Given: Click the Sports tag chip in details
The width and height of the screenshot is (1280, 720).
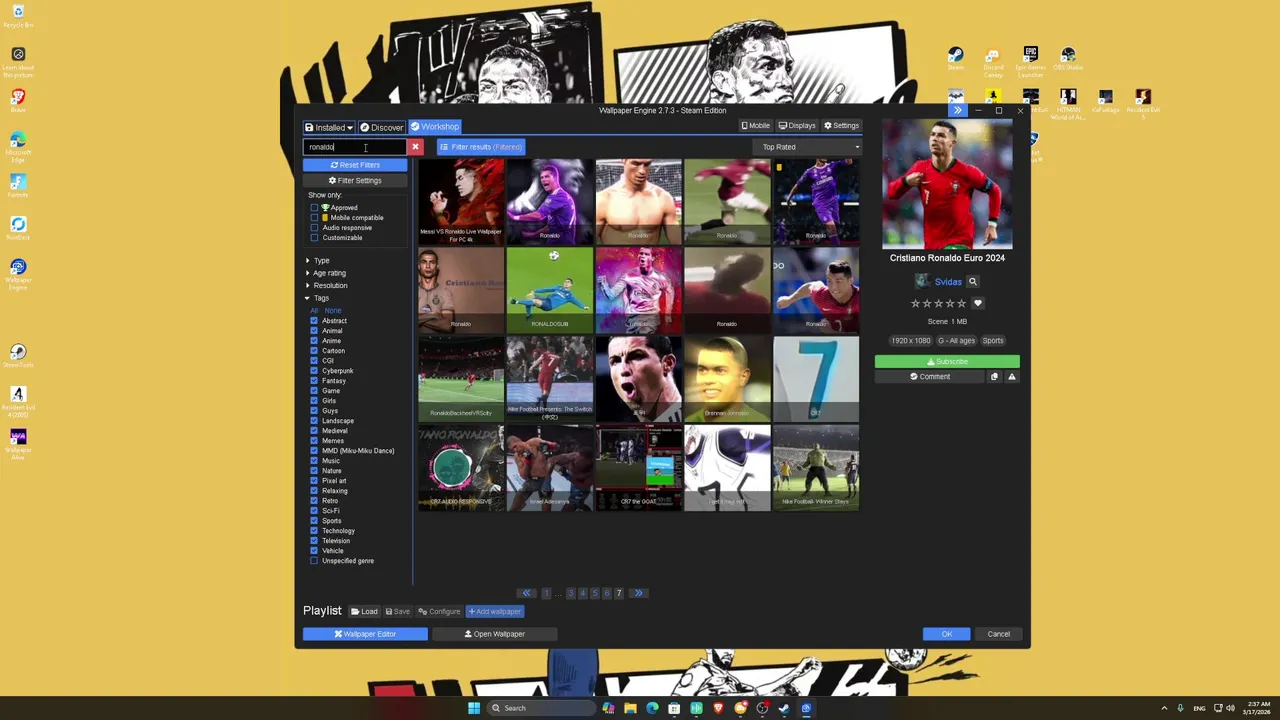Looking at the screenshot, I should (x=993, y=341).
